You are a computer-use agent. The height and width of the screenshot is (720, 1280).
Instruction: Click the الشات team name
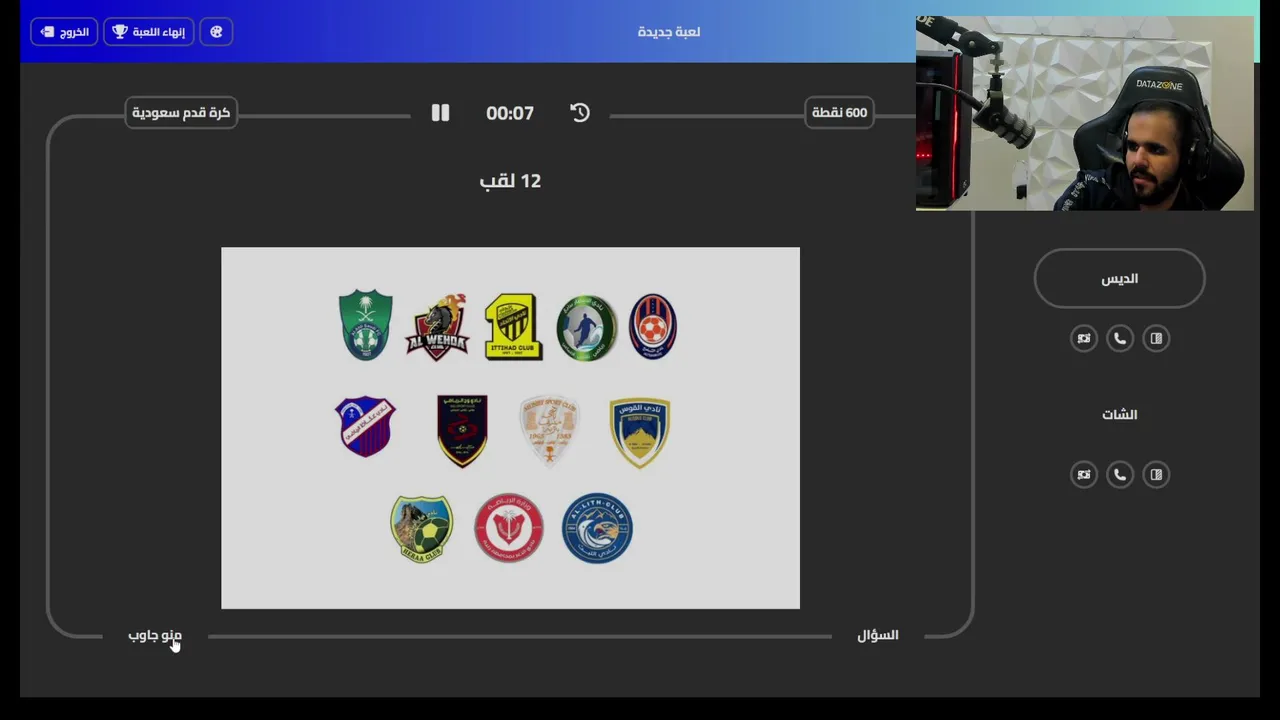[1119, 414]
